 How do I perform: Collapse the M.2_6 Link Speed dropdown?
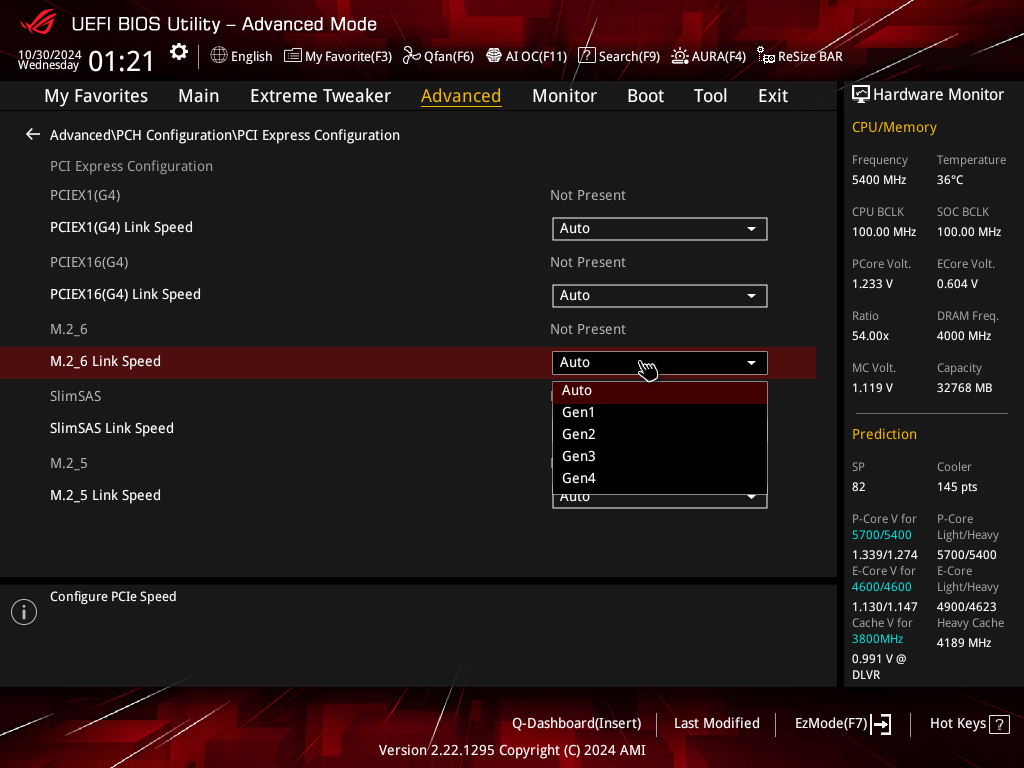(660, 362)
